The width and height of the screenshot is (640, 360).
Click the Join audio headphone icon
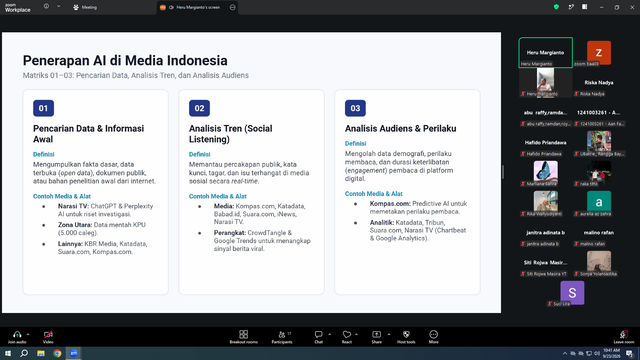tap(17, 334)
